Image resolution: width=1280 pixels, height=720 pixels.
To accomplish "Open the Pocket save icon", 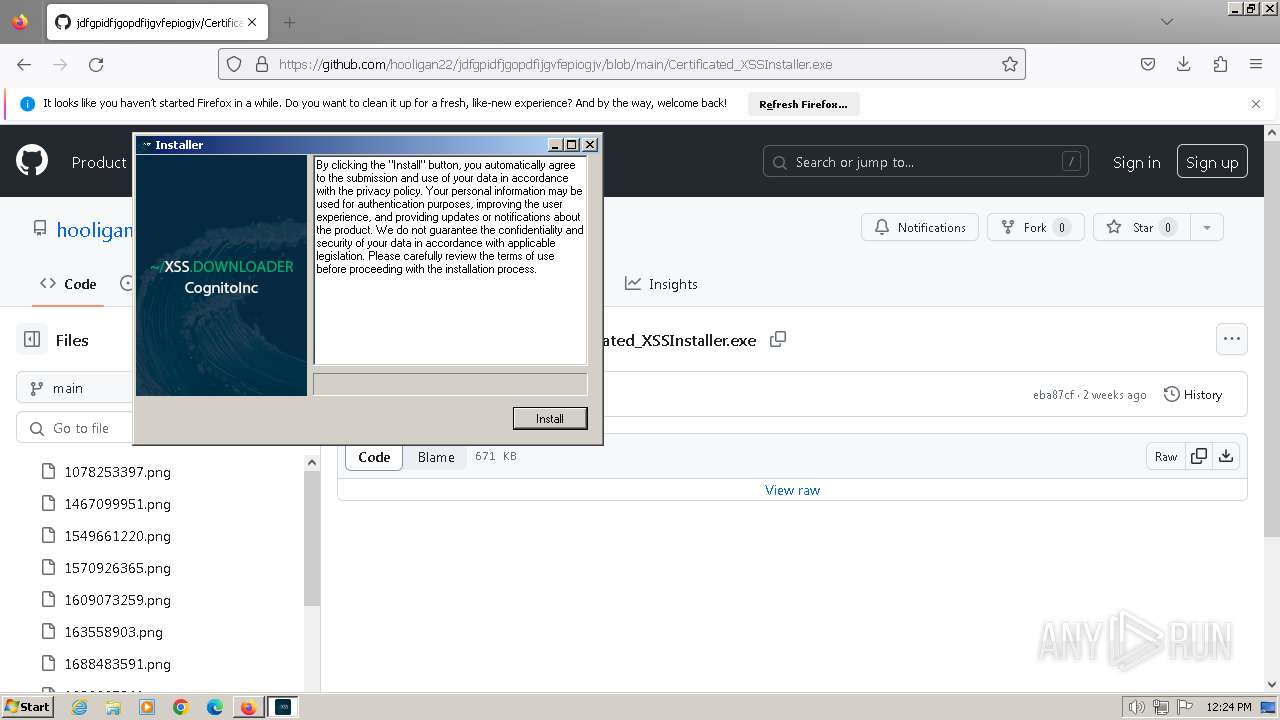I will 1148,64.
